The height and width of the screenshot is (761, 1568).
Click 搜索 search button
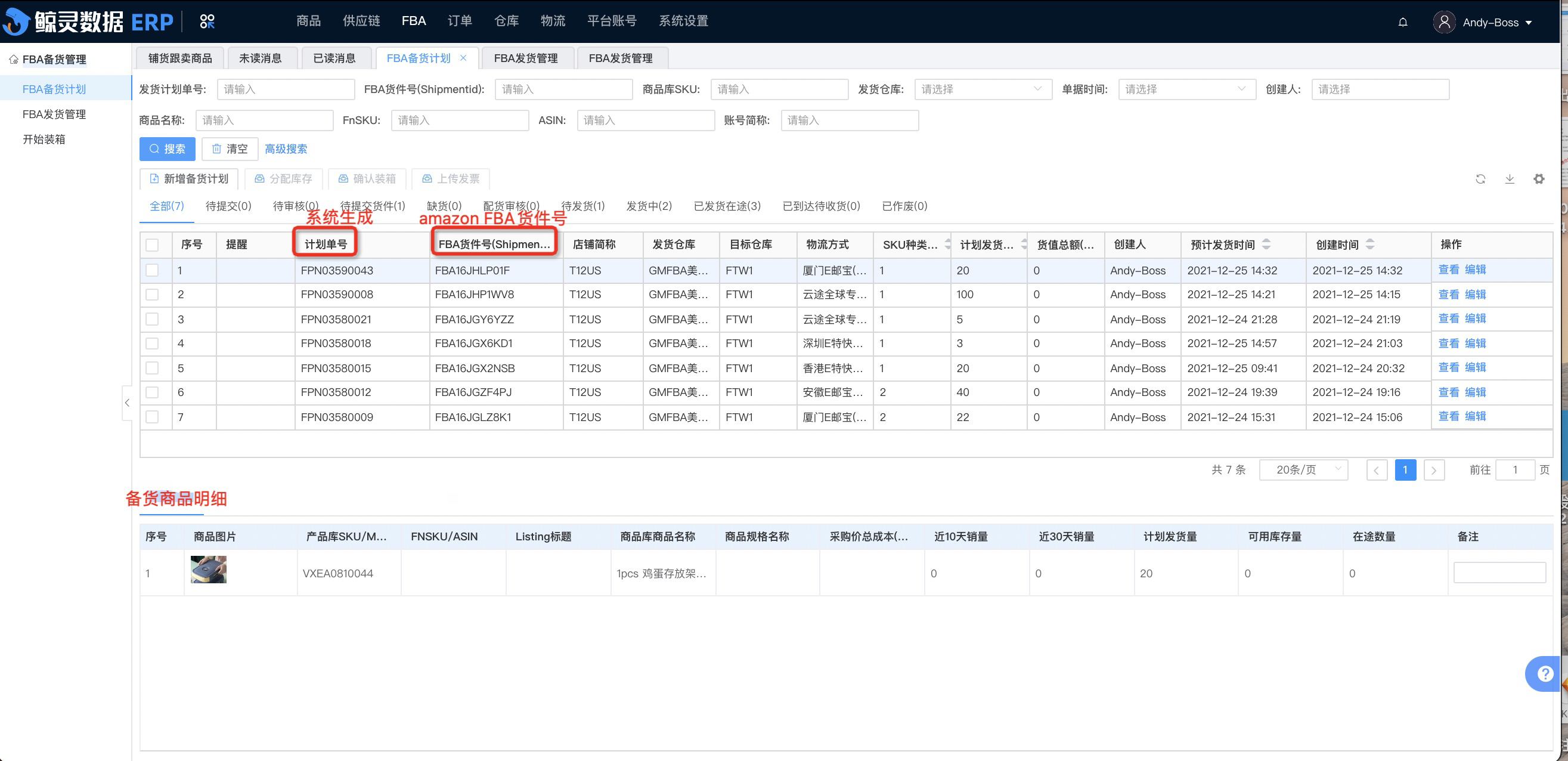click(x=167, y=149)
